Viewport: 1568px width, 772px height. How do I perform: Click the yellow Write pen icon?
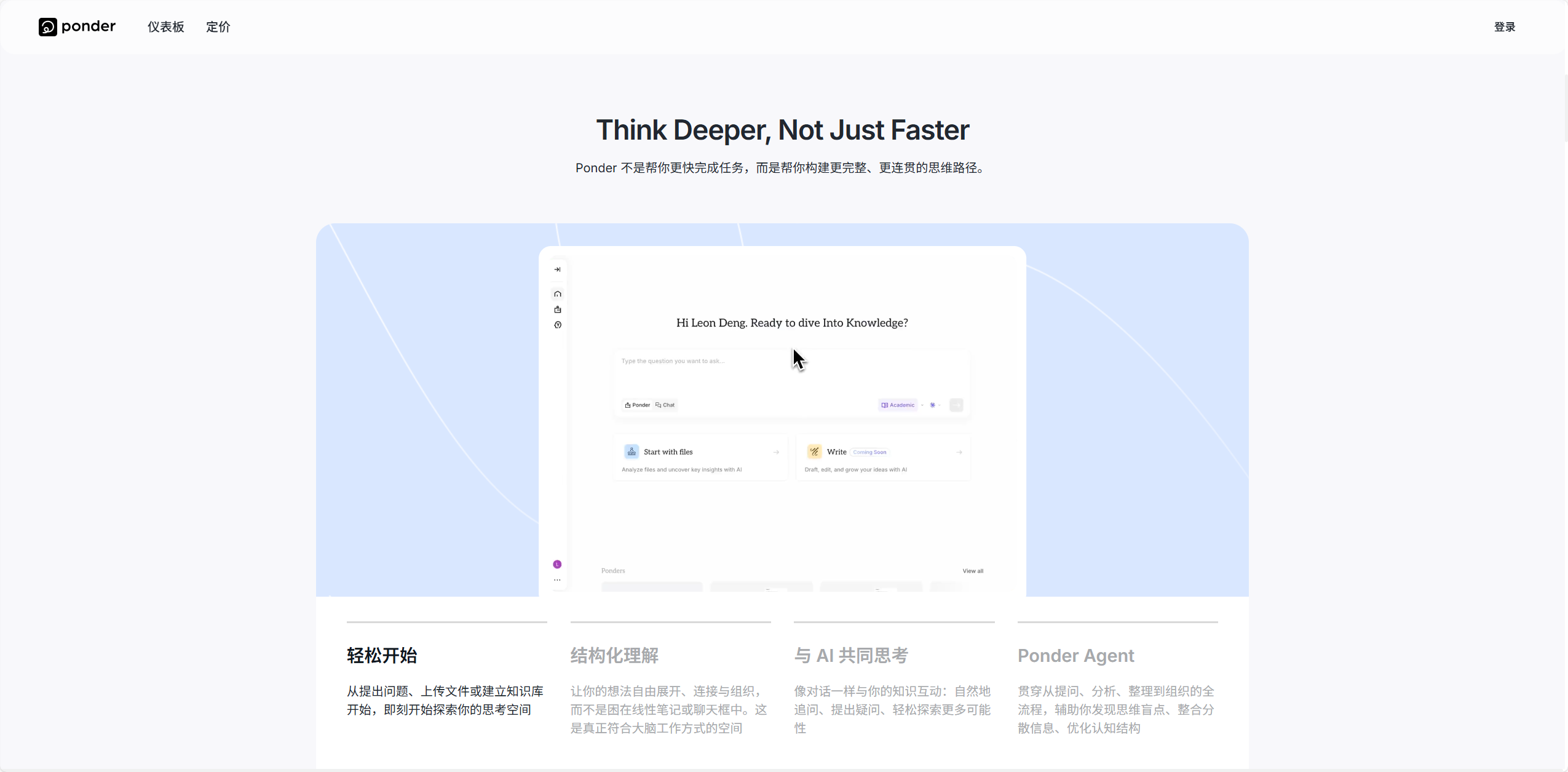[x=814, y=452]
